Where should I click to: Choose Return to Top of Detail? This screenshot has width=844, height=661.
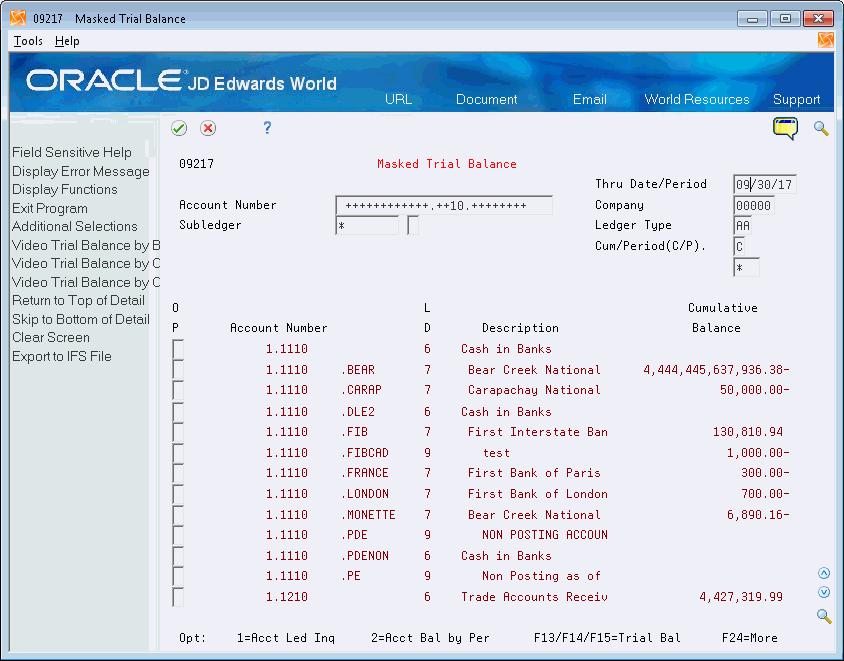click(x=78, y=300)
